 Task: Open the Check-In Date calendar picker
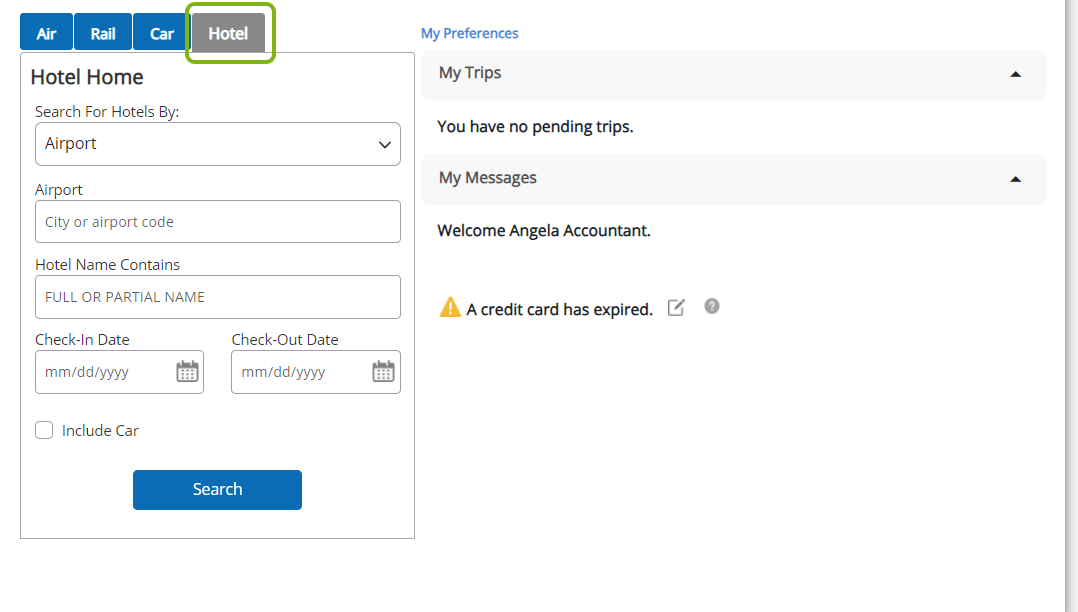pos(187,371)
